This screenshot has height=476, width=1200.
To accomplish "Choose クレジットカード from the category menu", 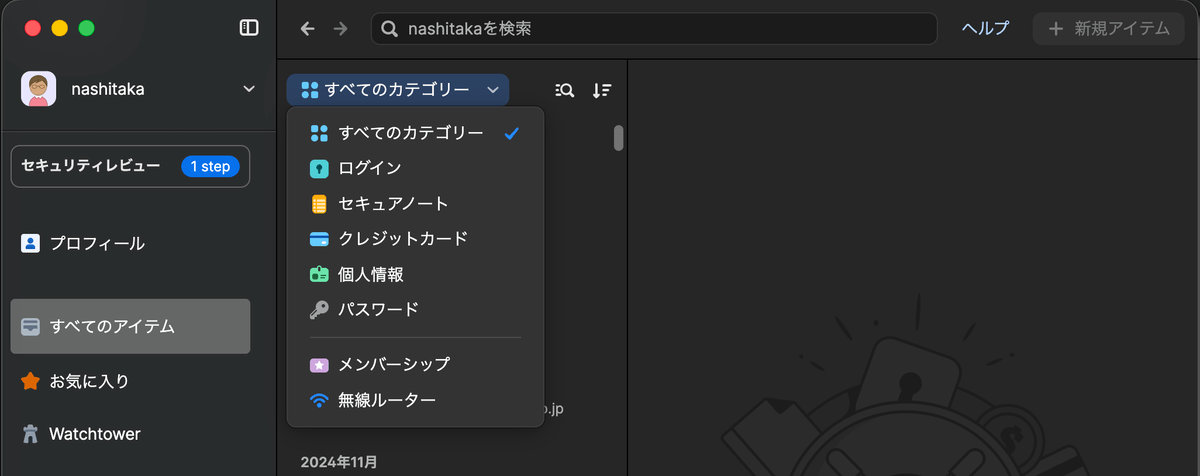I will tap(415, 239).
